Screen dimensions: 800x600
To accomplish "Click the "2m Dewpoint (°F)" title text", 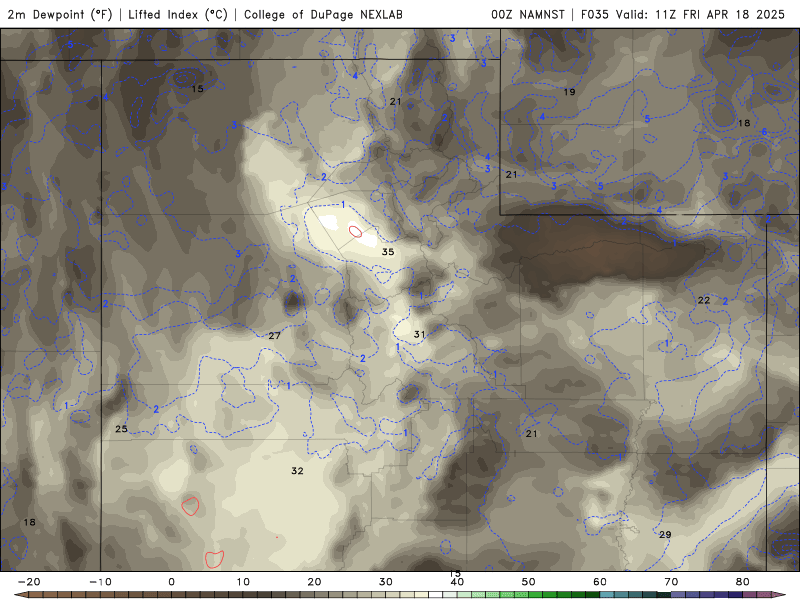I will click(60, 14).
